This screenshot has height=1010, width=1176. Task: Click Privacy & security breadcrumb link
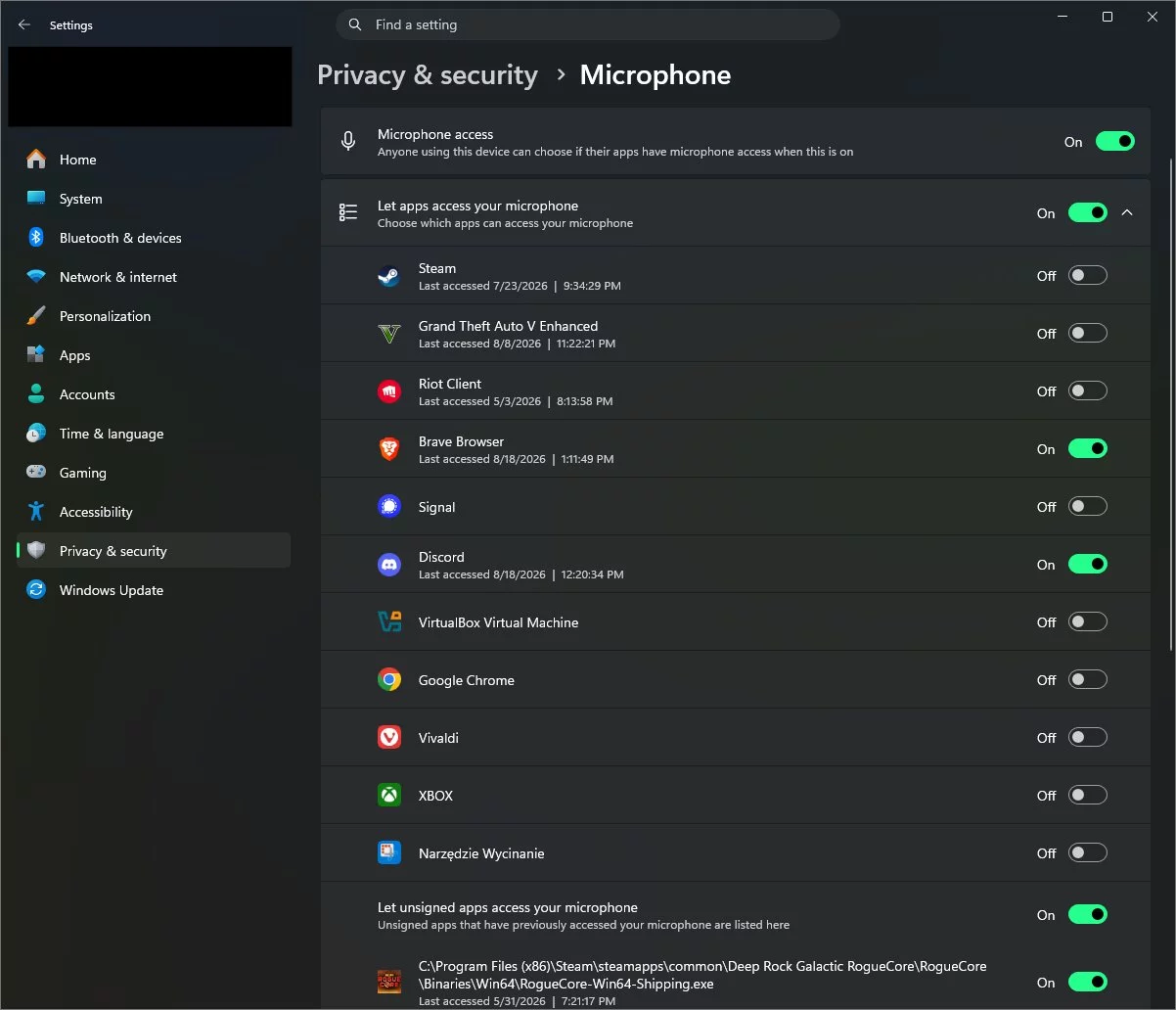[428, 75]
